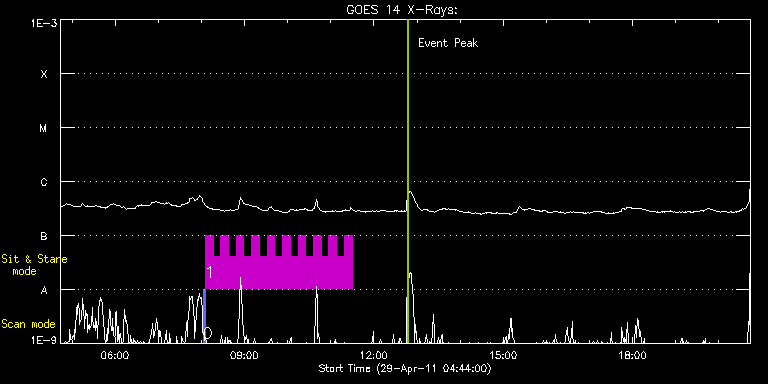768x384 pixels.
Task: Click the 1E-3 upper axis limit label
Action: (x=44, y=23)
